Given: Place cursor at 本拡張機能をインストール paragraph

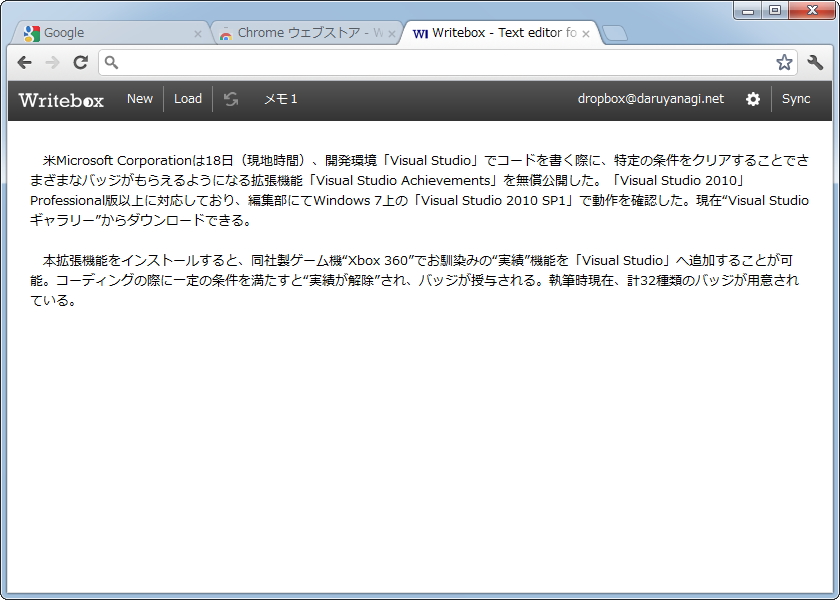Looking at the screenshot, I should tap(414, 280).
